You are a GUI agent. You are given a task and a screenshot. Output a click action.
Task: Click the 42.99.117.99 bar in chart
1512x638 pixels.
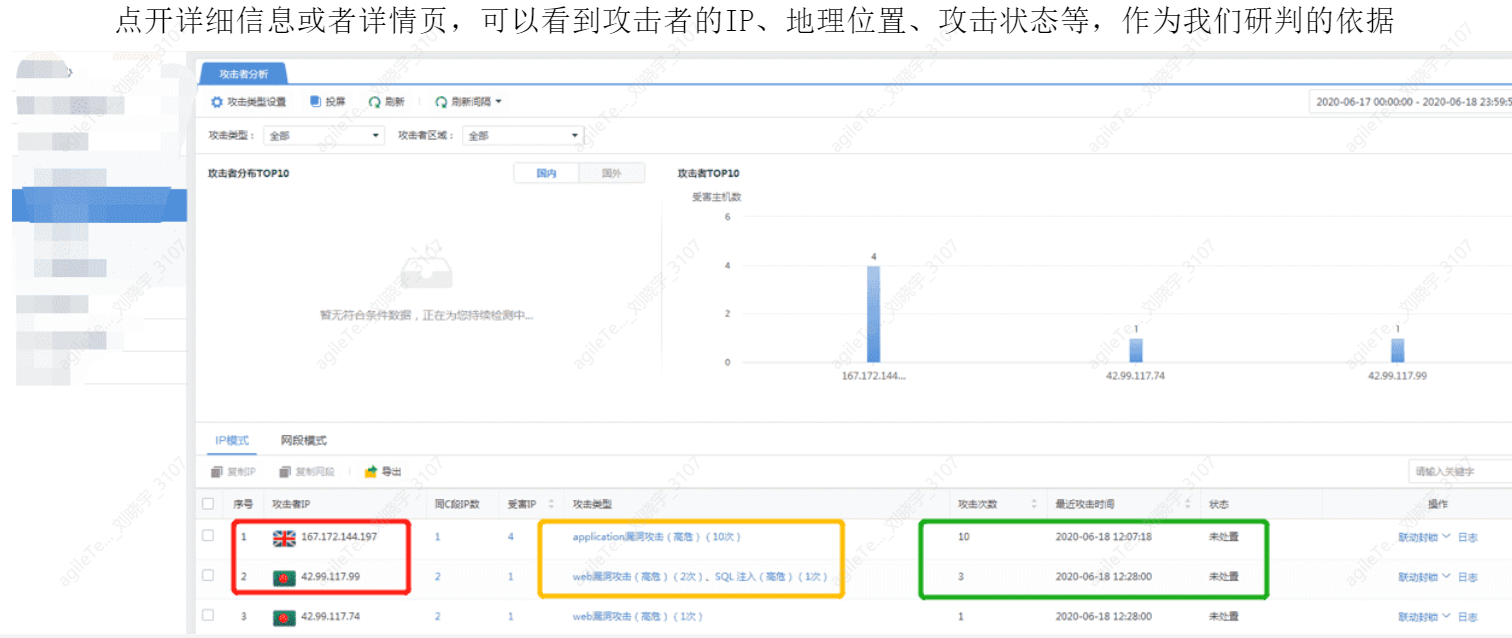(1397, 350)
